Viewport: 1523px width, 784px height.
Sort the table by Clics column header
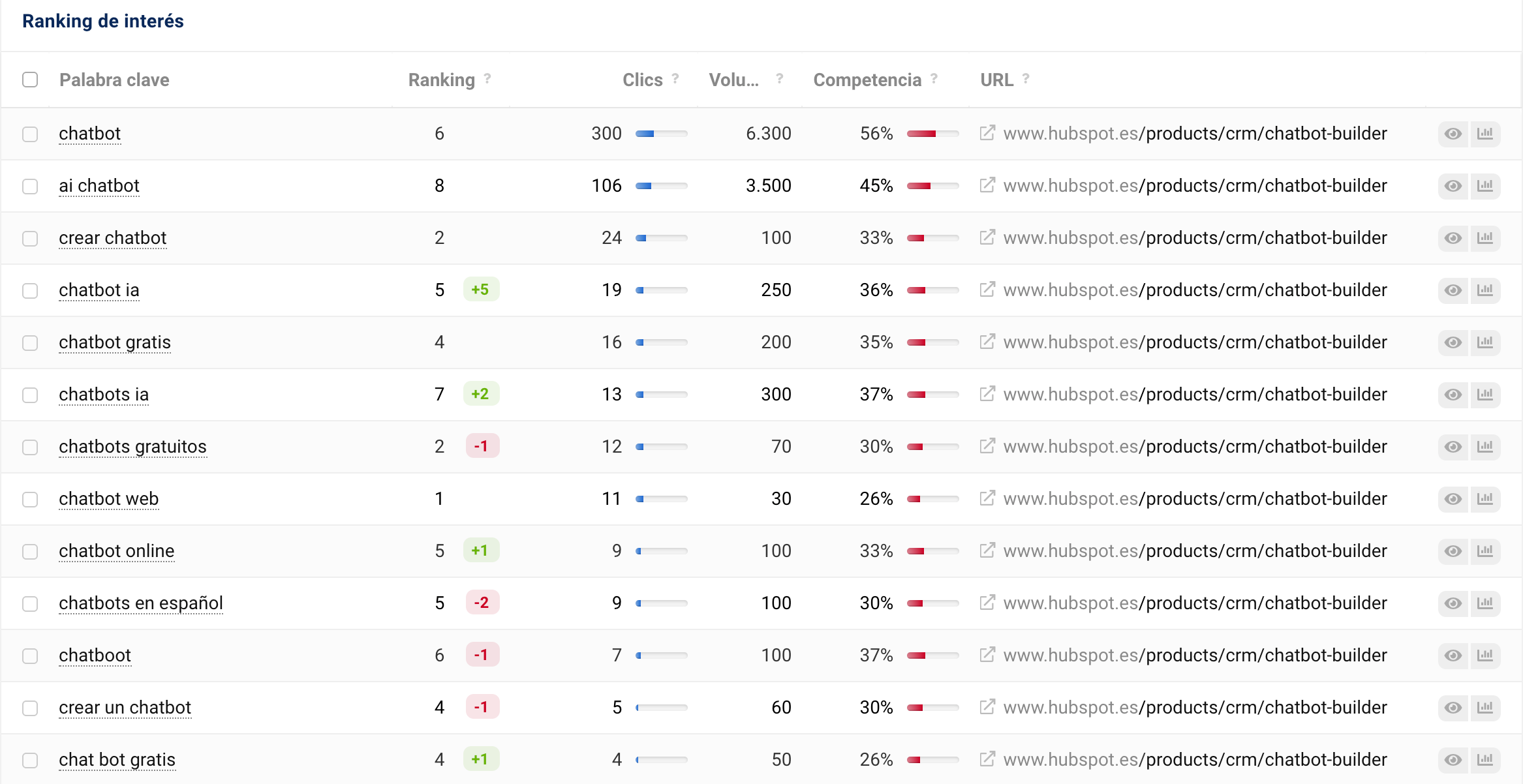(x=642, y=80)
